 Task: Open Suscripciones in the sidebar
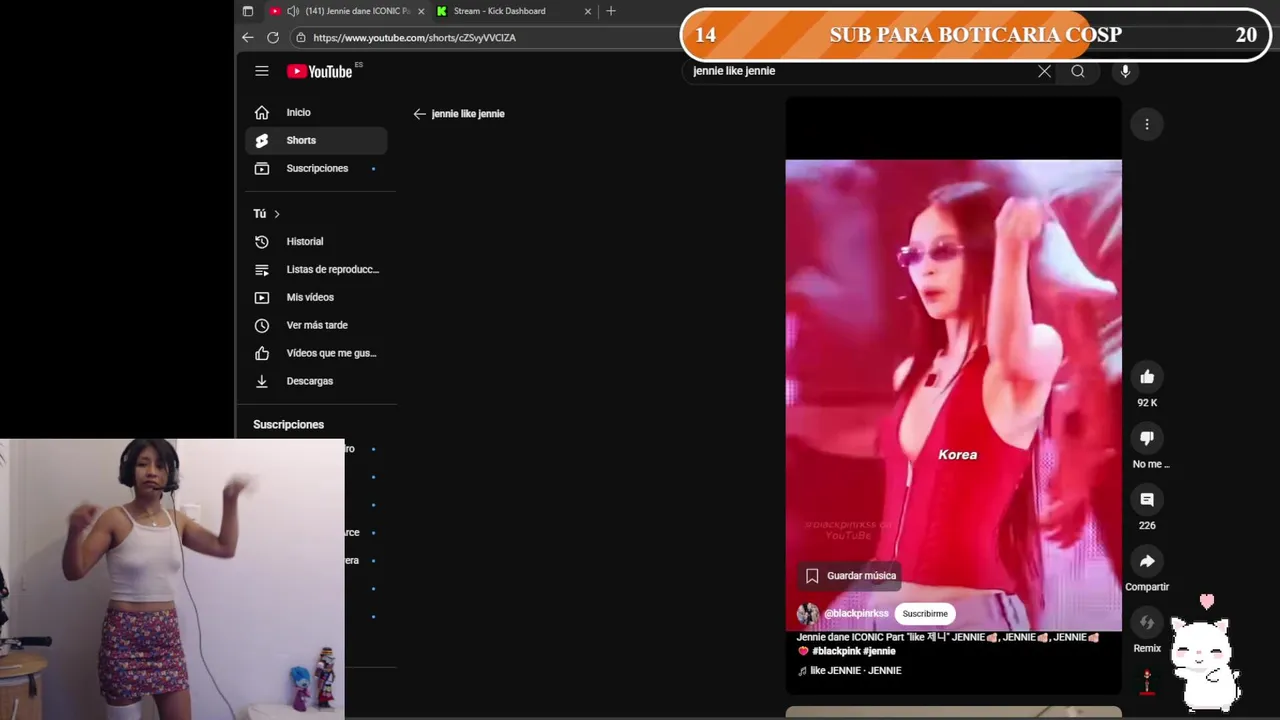pyautogui.click(x=316, y=168)
